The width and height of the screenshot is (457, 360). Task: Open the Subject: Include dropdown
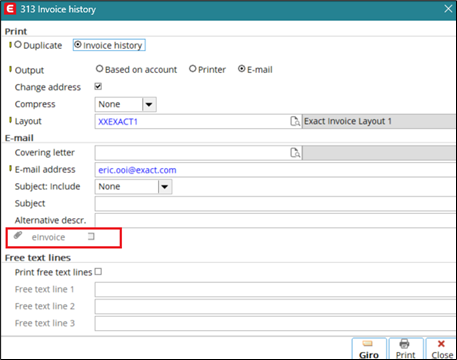pos(165,187)
